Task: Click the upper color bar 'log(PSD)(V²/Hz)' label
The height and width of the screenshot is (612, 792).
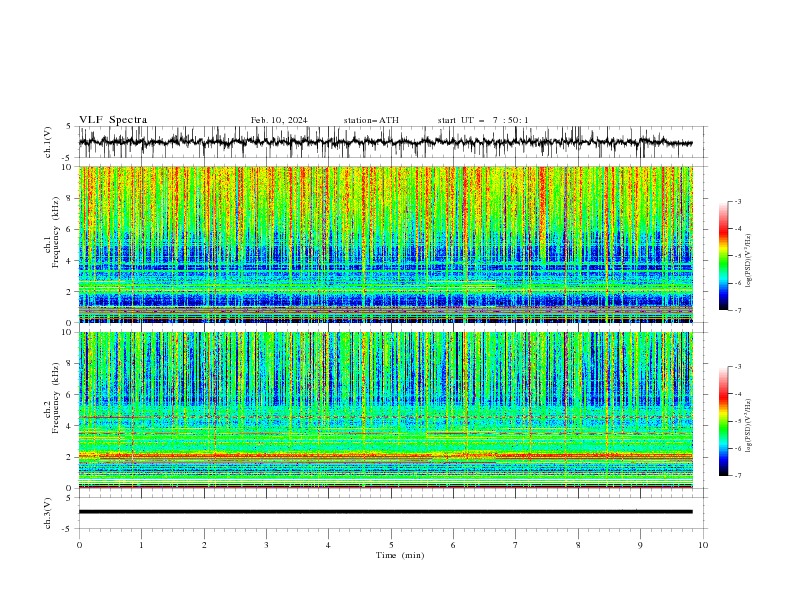Action: 749,261
